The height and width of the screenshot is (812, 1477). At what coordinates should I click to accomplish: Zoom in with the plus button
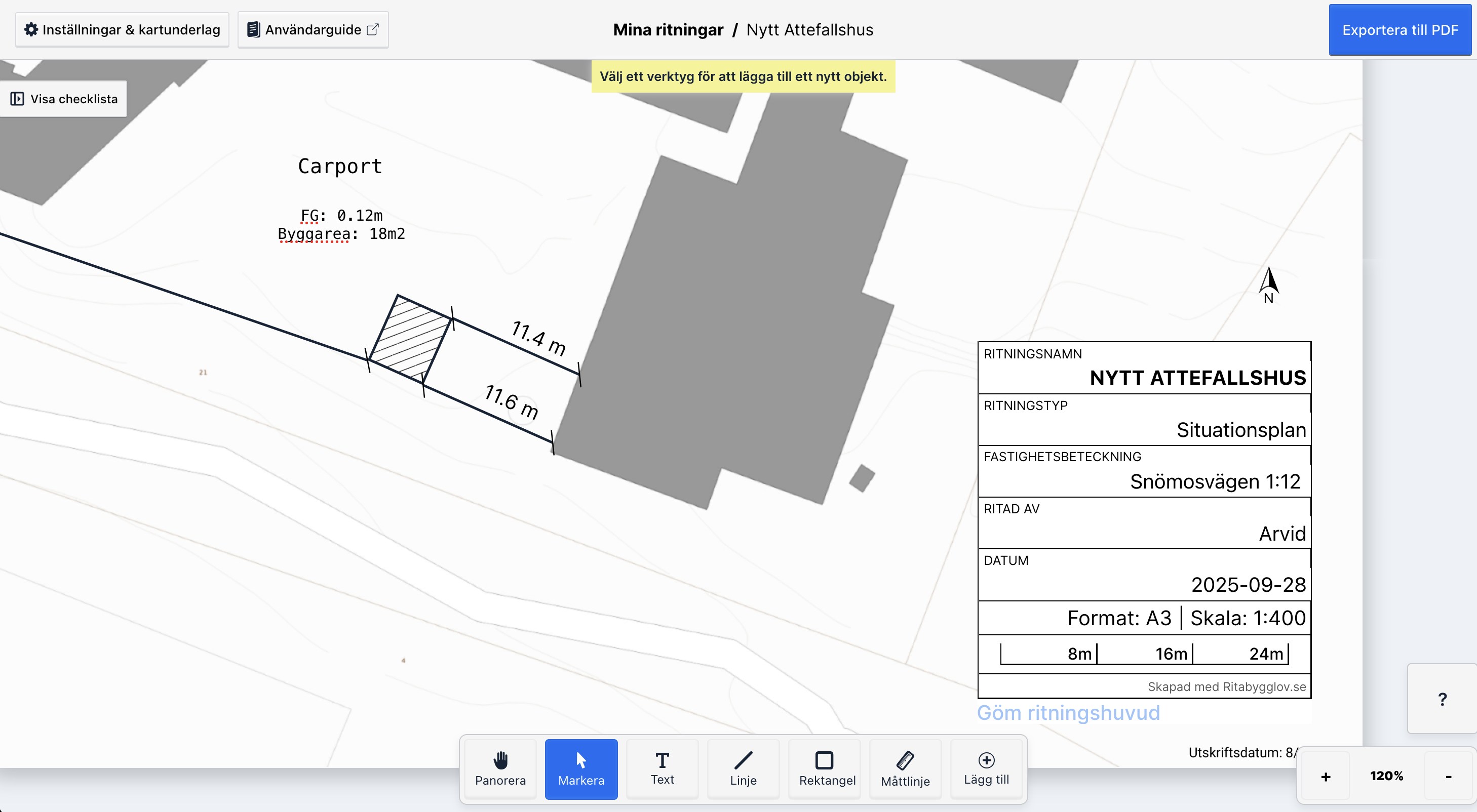[1325, 777]
